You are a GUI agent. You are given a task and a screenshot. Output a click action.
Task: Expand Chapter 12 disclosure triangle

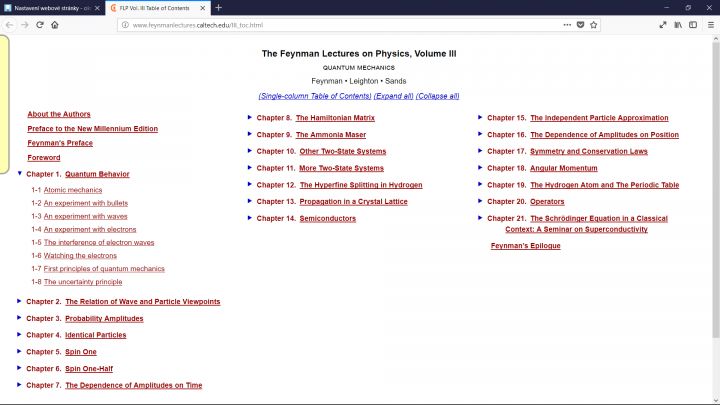coord(250,184)
